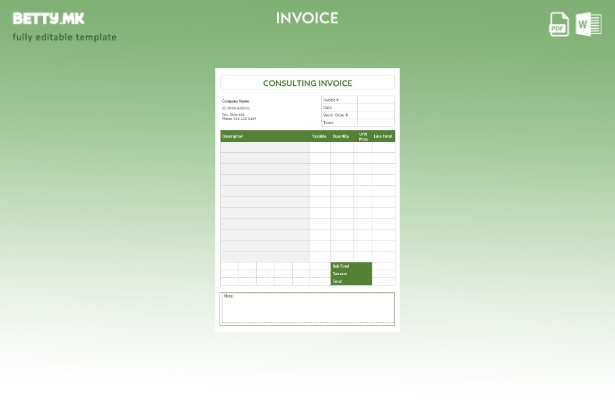Click the Invoice # value field
Image resolution: width=615 pixels, height=400 pixels.
[375, 100]
